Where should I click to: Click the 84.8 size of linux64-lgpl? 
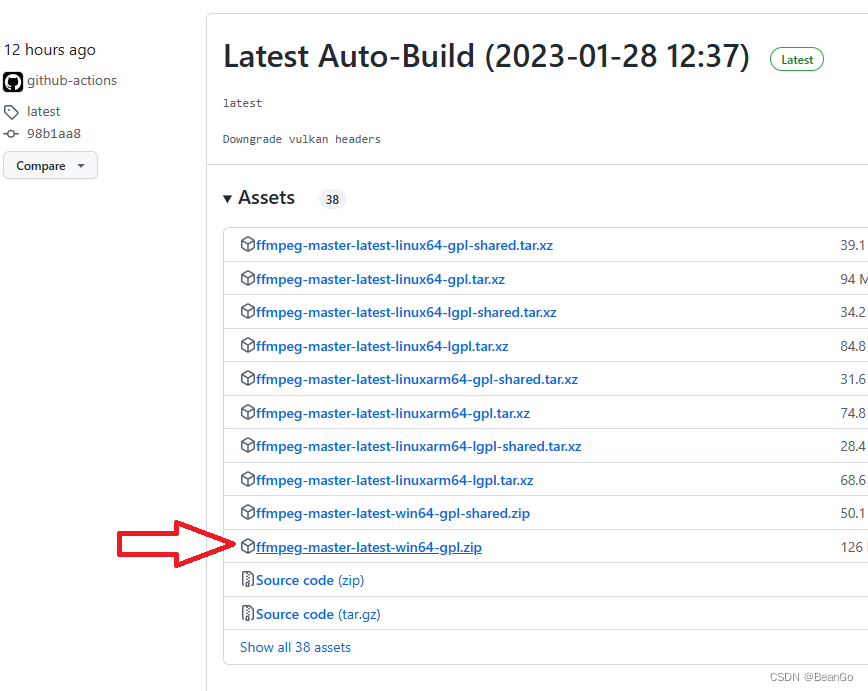853,346
